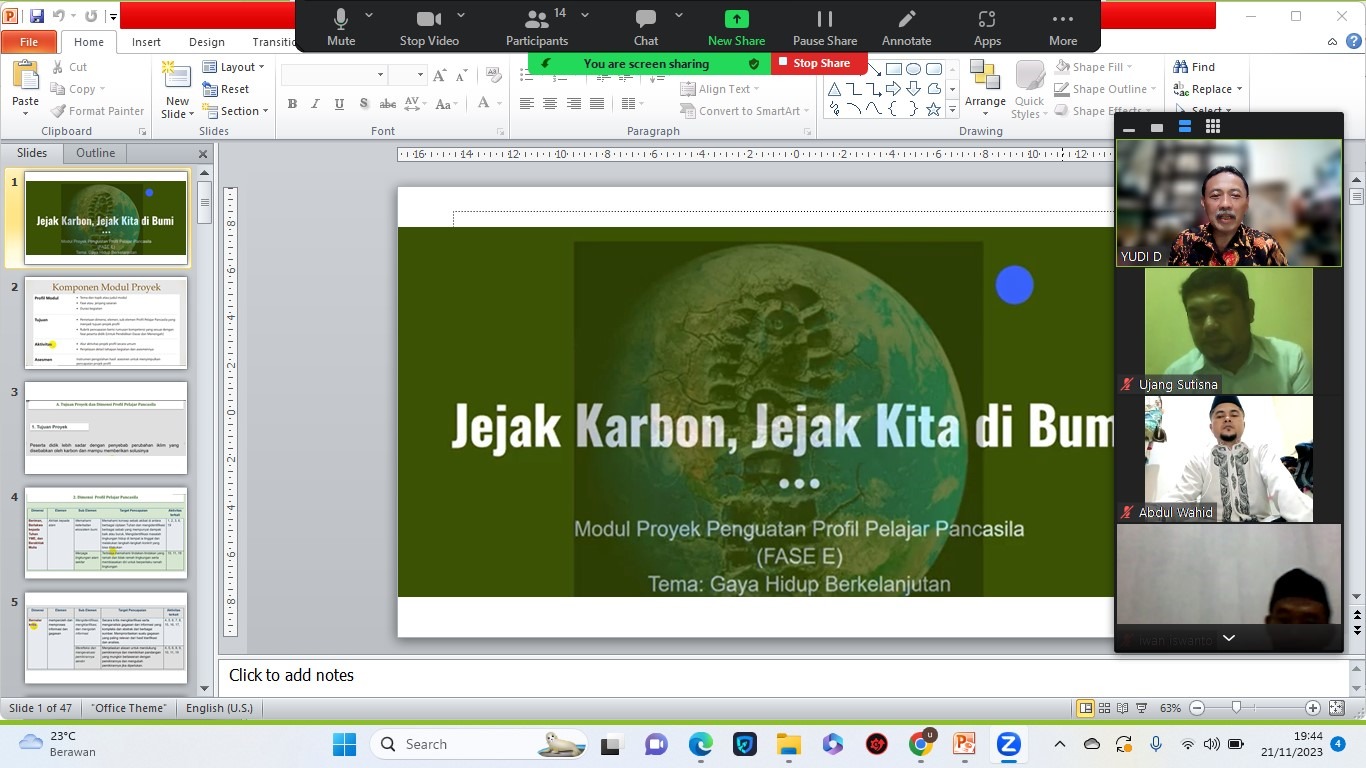
Task: Open the File tab
Action: coord(29,42)
